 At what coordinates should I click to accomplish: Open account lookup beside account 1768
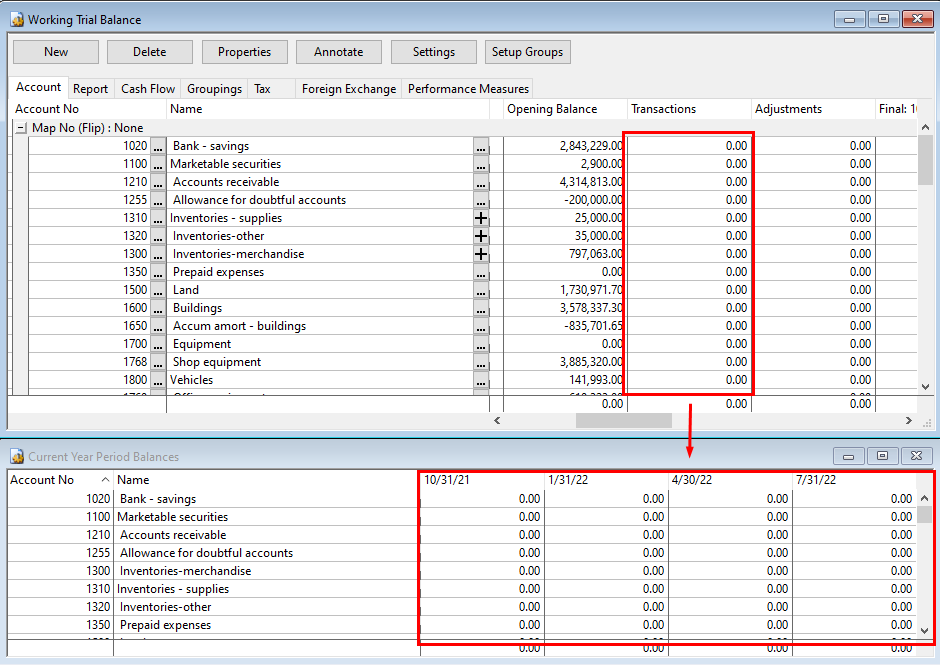tap(158, 362)
